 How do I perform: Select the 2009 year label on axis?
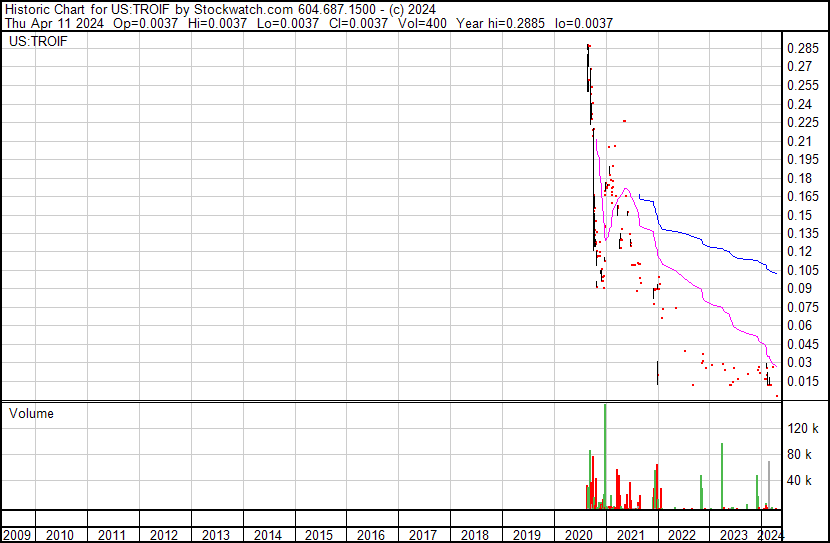17,535
